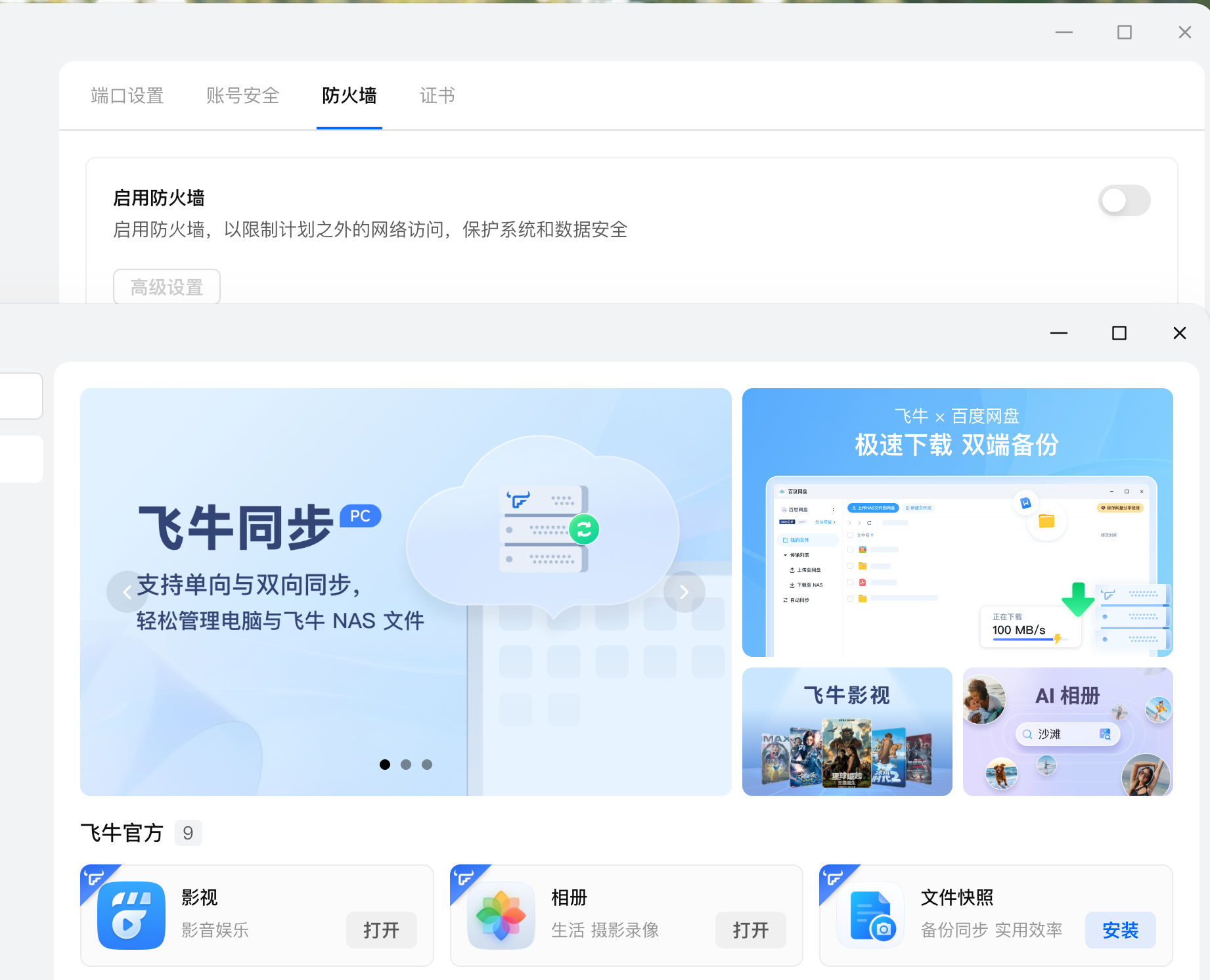Click 打开 button for 相册
Viewport: 1210px width, 980px height.
click(751, 930)
